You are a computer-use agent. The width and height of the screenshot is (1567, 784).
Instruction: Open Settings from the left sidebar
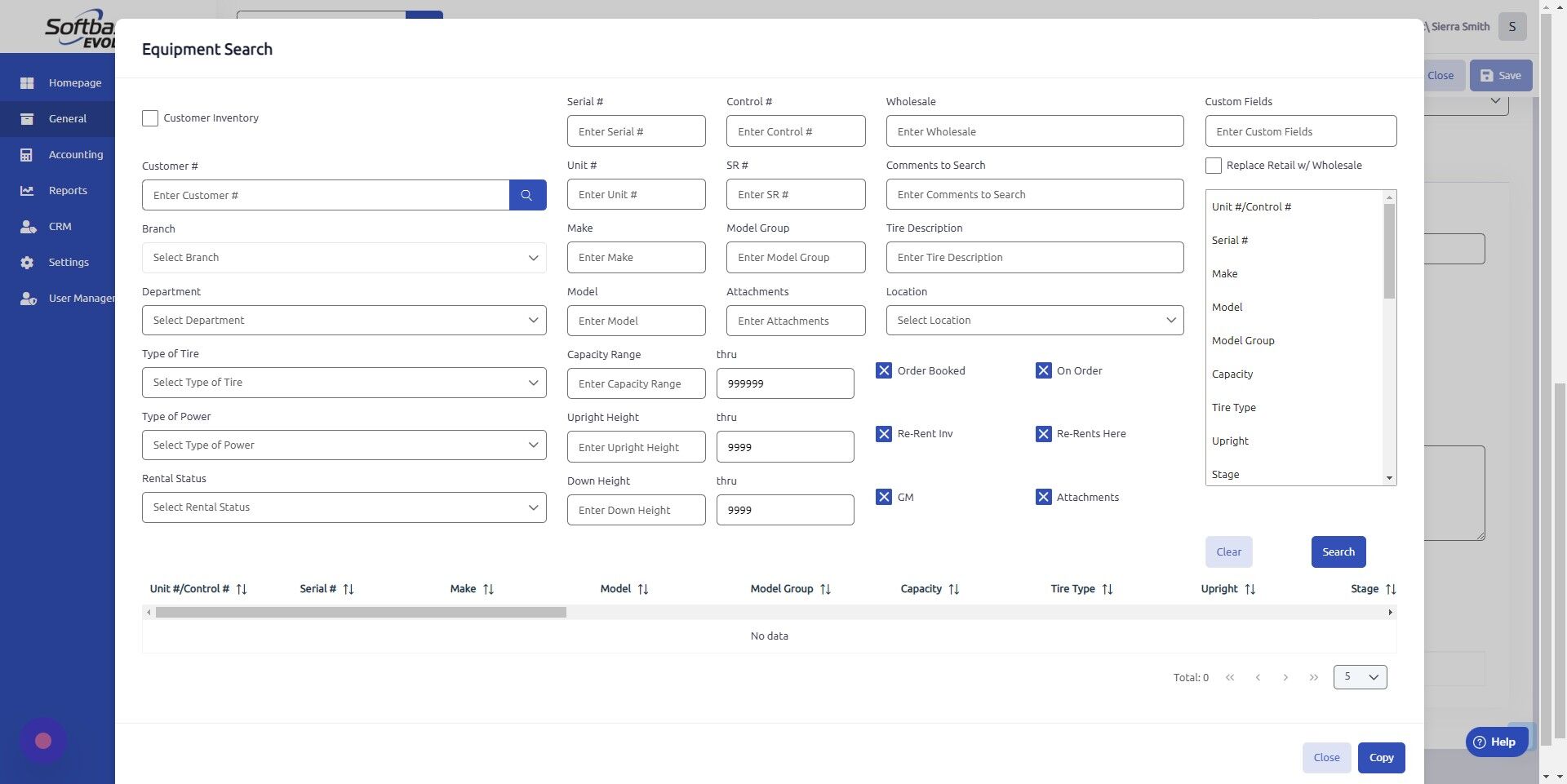click(x=69, y=262)
